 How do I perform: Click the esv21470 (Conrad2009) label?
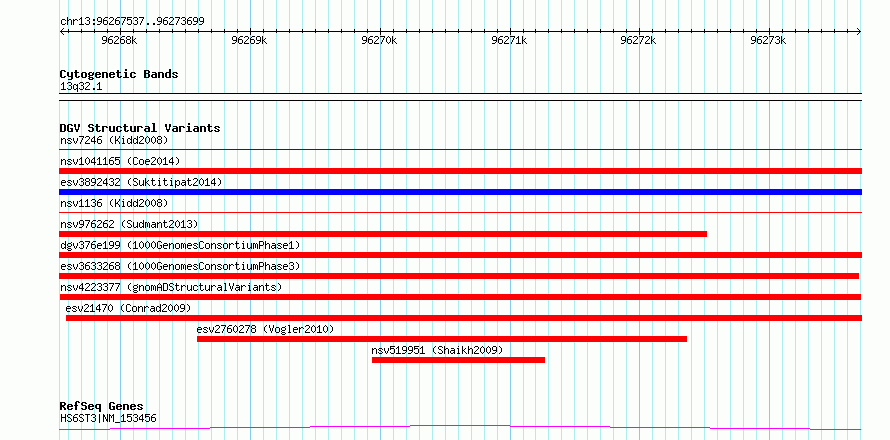pos(128,308)
